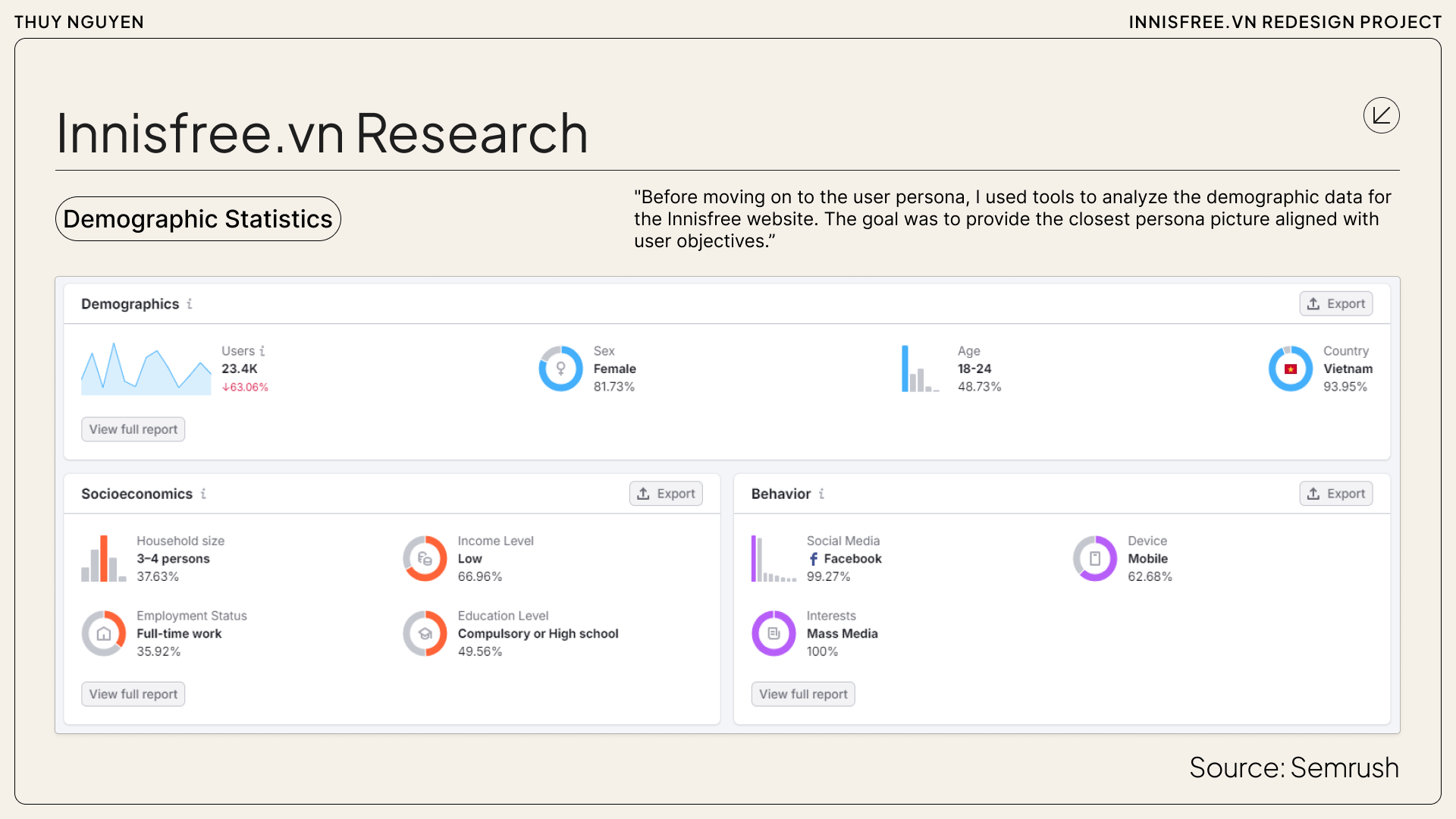This screenshot has height=819, width=1456.
Task: Click the Users trend sparkline chart
Action: (146, 369)
